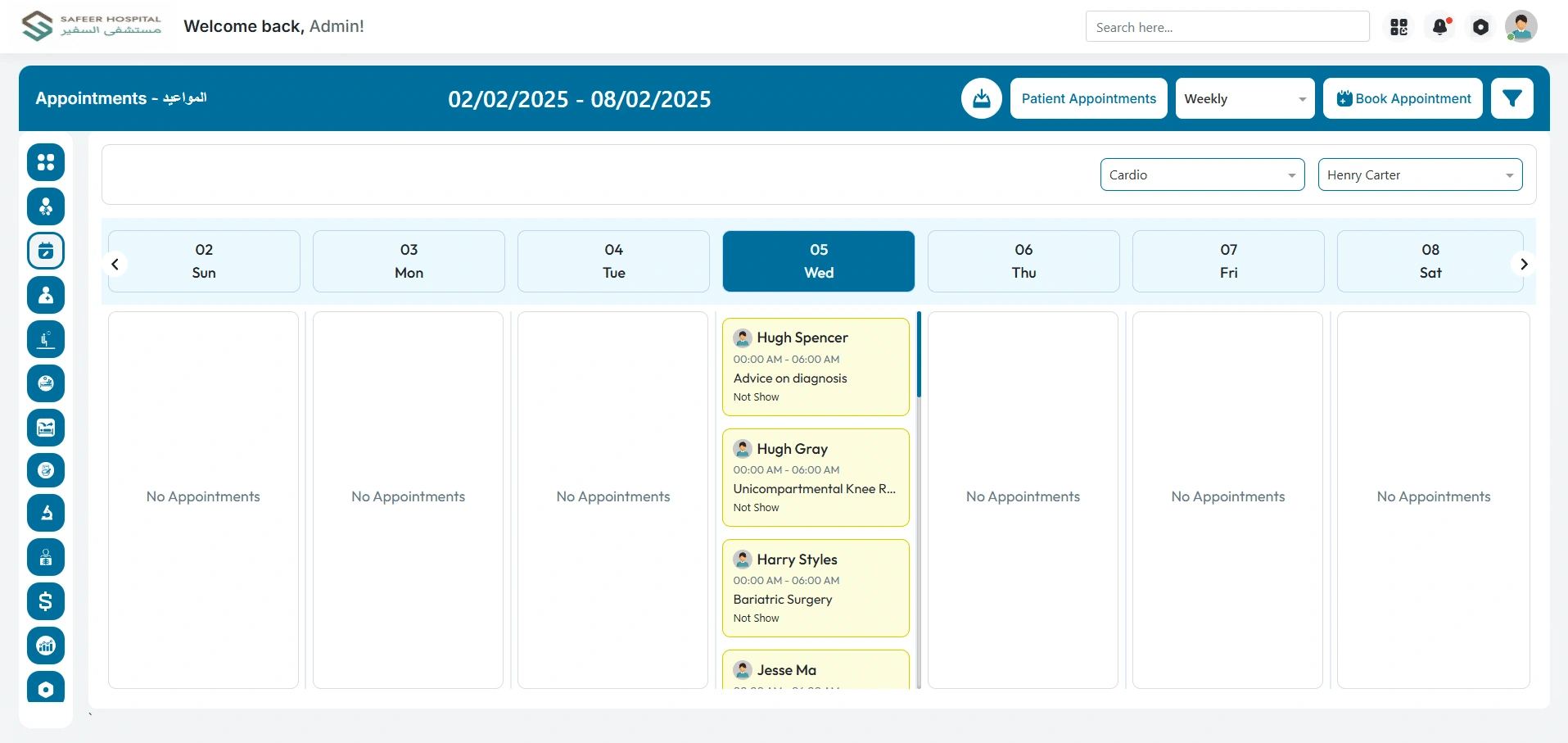Click the QR code scanner icon

click(x=1399, y=27)
